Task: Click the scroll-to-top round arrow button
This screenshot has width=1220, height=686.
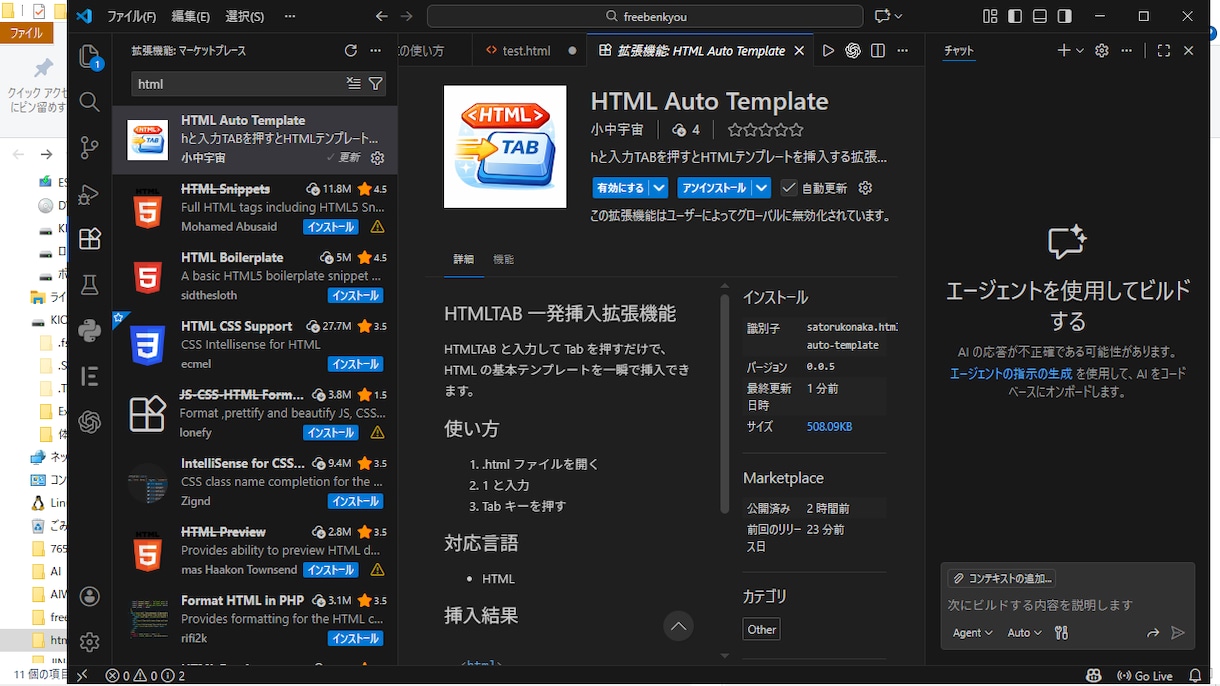Action: pyautogui.click(x=678, y=626)
